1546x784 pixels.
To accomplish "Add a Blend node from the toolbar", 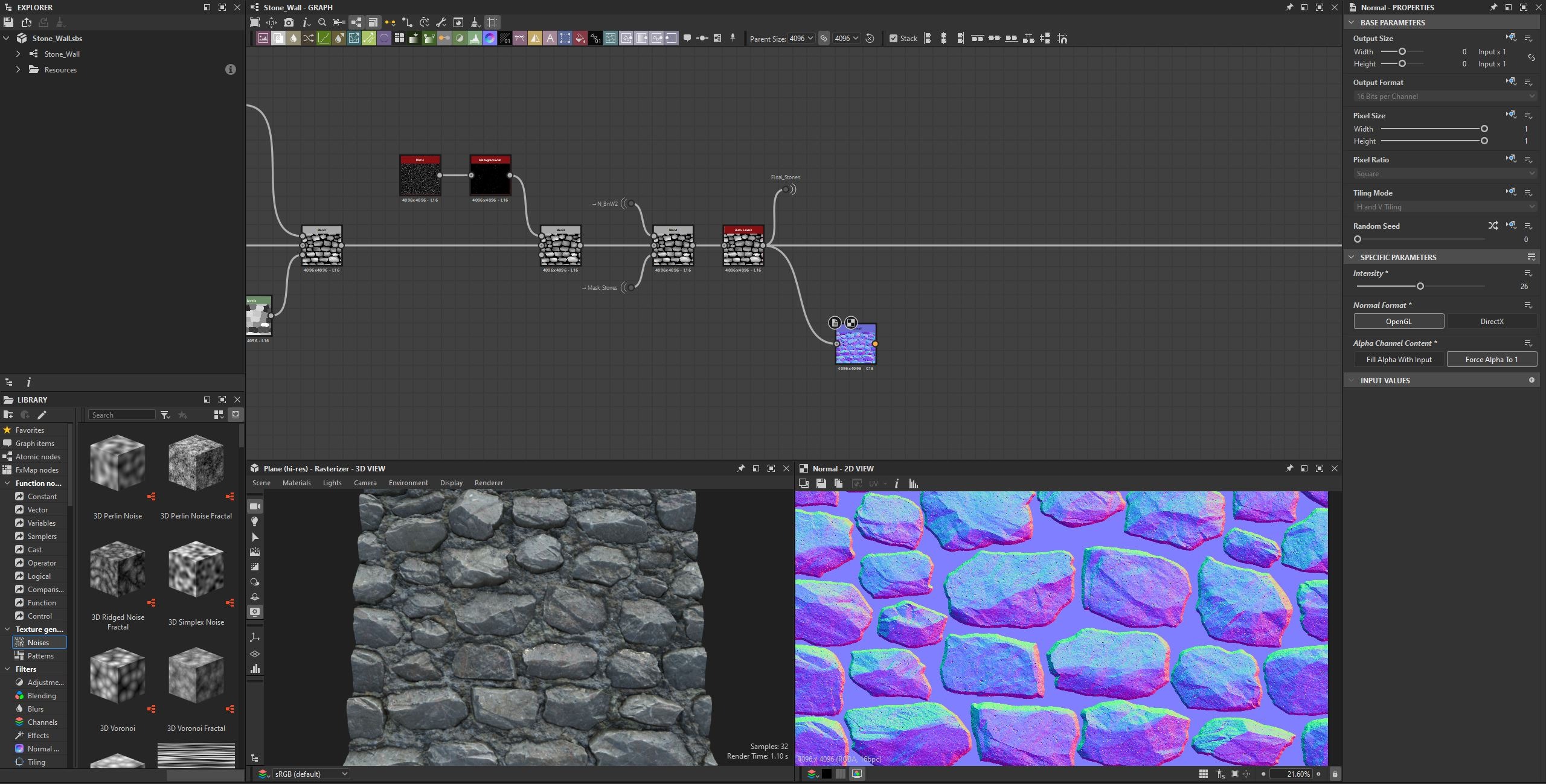I will (x=278, y=39).
